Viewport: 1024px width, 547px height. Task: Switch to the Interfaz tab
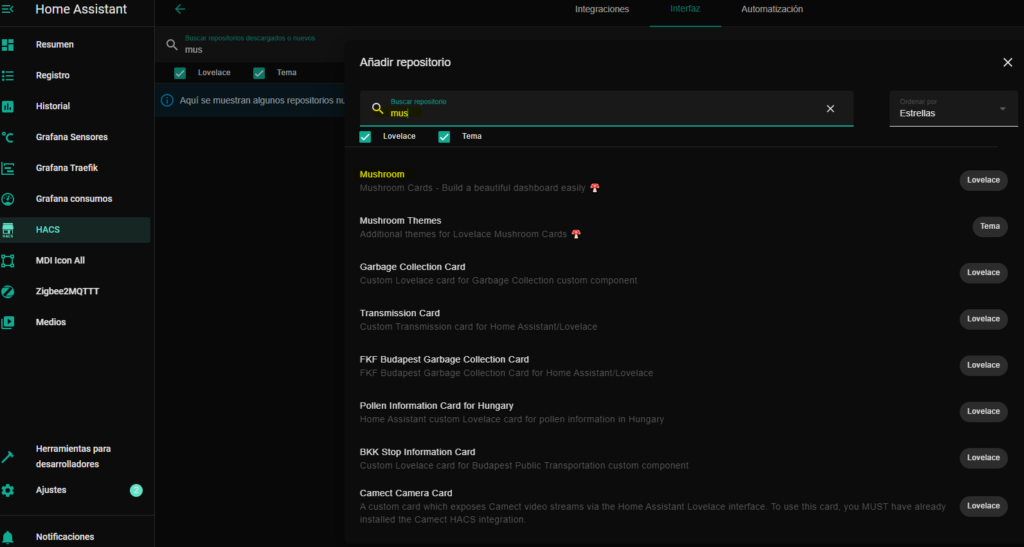click(685, 9)
